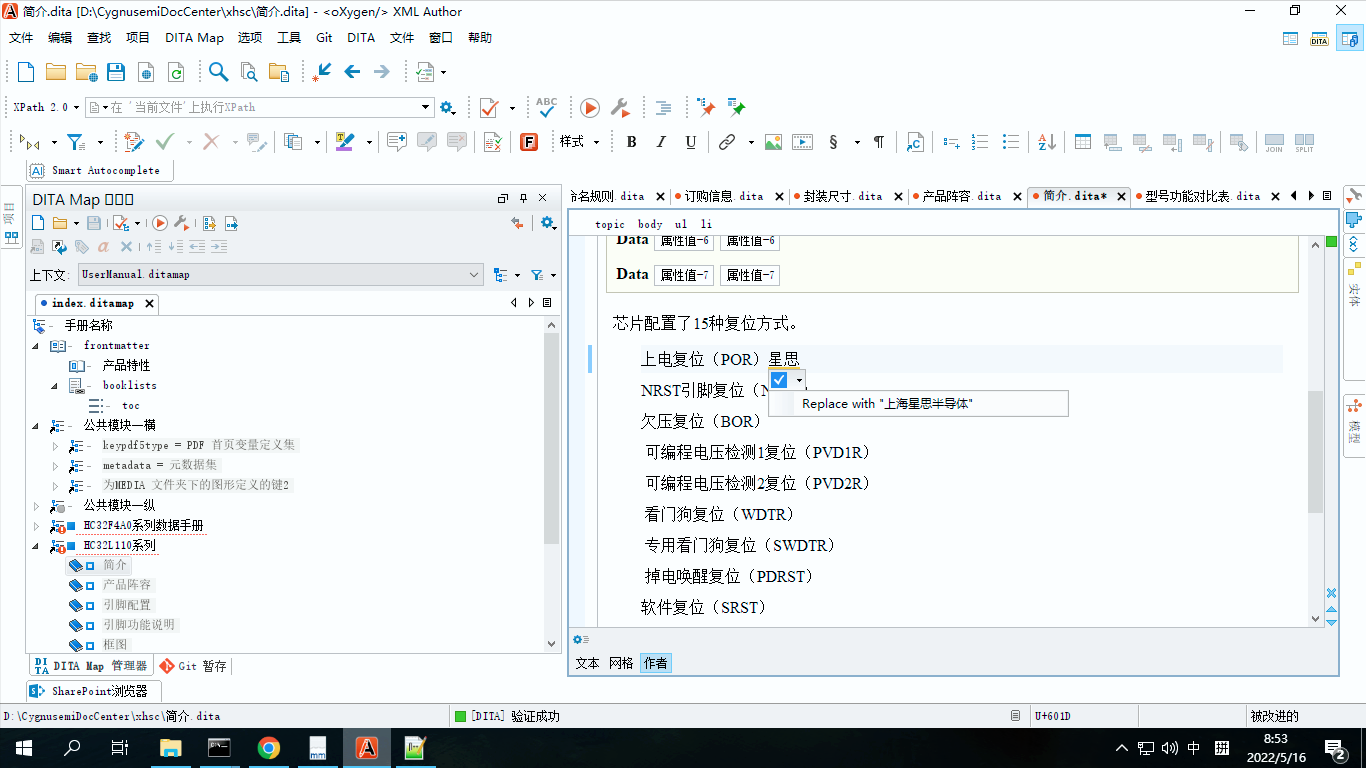Open the 上下文 UserManual.ditamap combo box

point(281,274)
